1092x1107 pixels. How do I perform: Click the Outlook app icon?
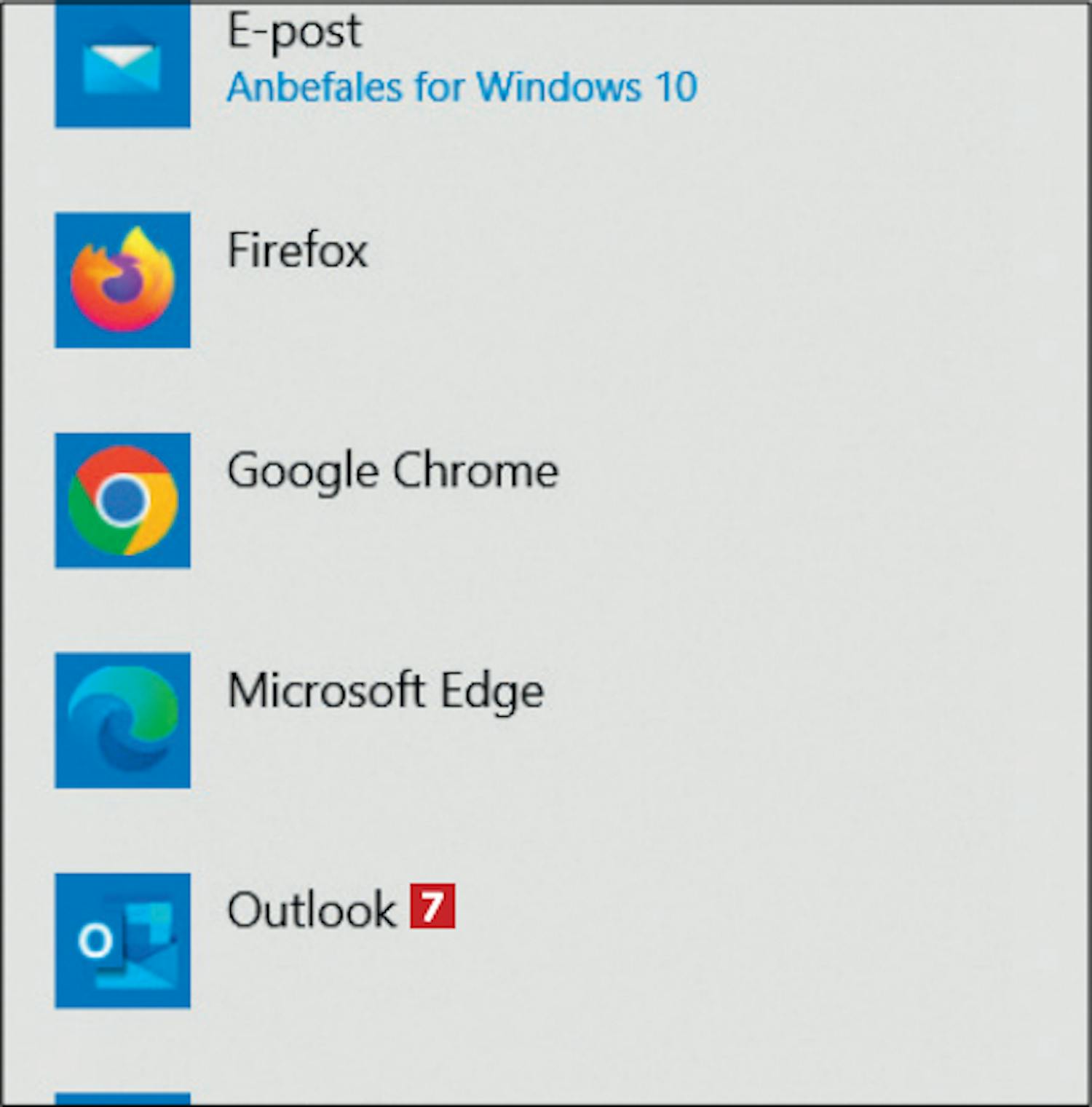point(122,940)
